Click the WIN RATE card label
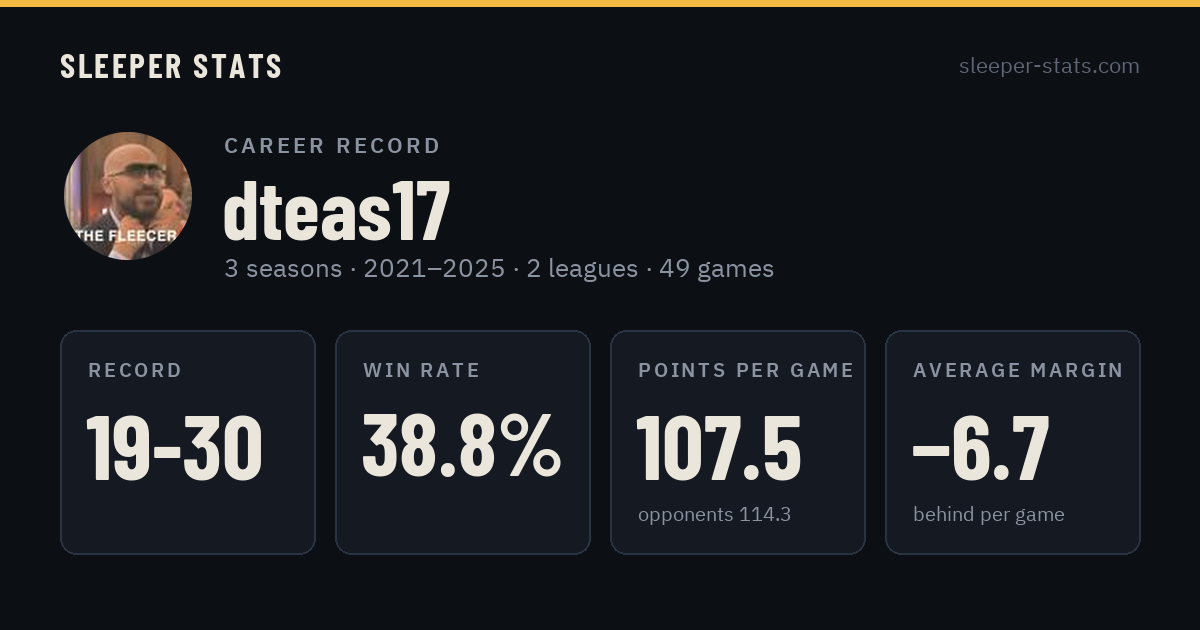The image size is (1200, 630). point(421,371)
